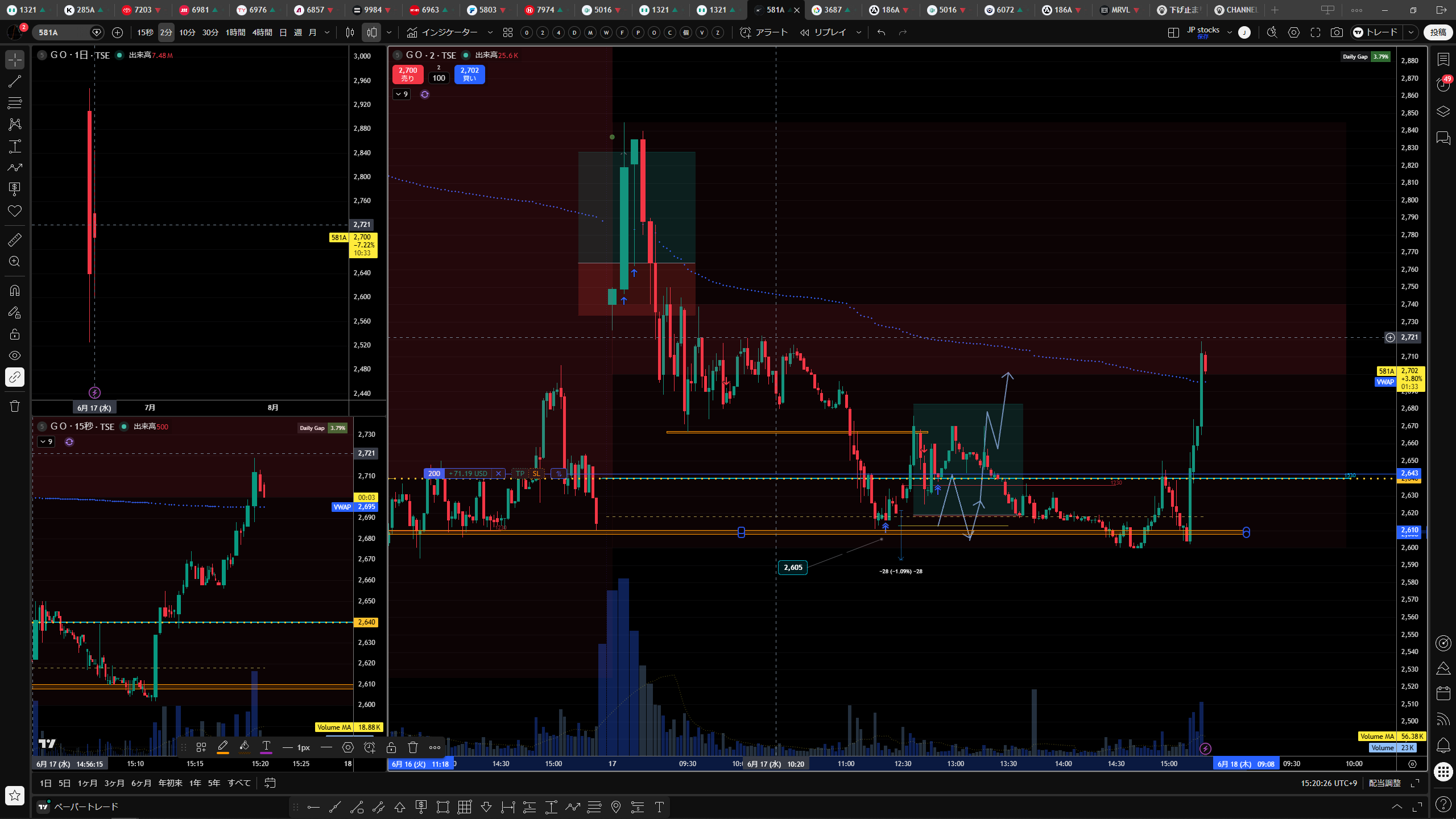Click the red 2,700 sell button
The image size is (1456, 819).
tap(408, 75)
